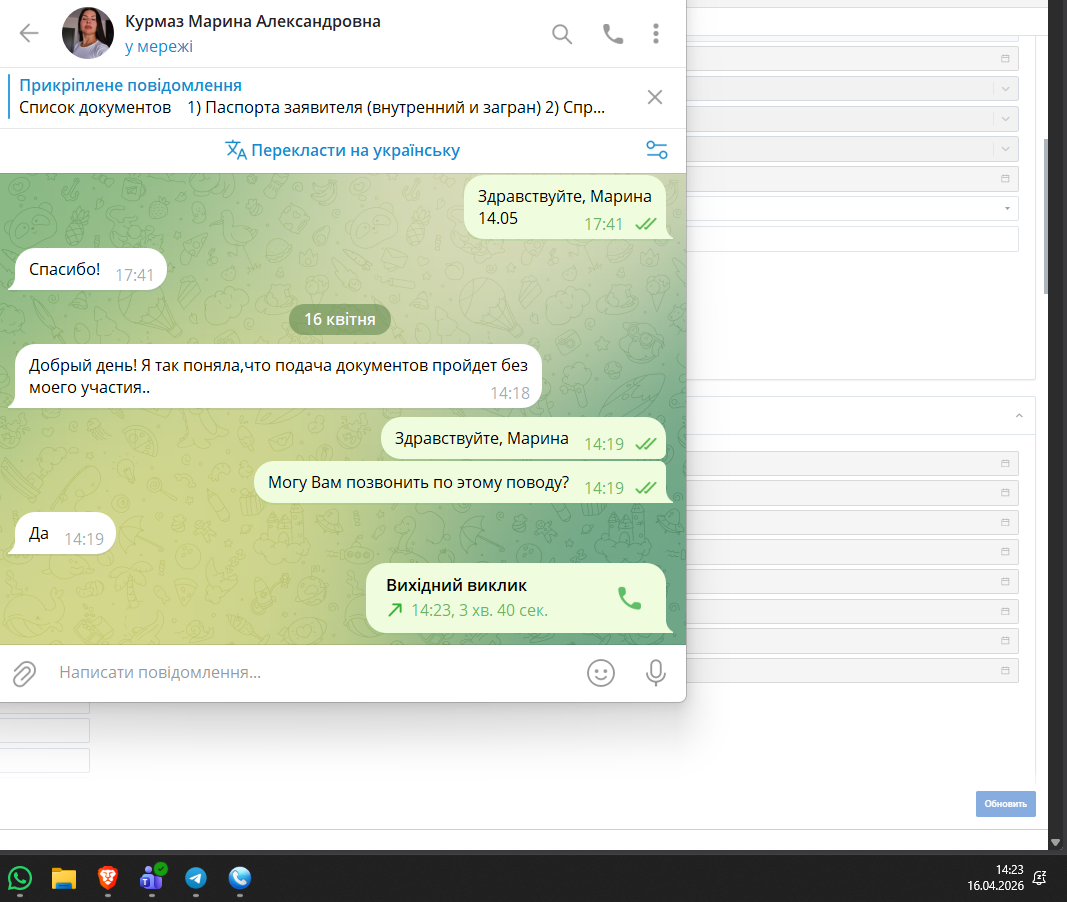Open the taskbar clock showing 14:23 16.04.2026

click(996, 878)
